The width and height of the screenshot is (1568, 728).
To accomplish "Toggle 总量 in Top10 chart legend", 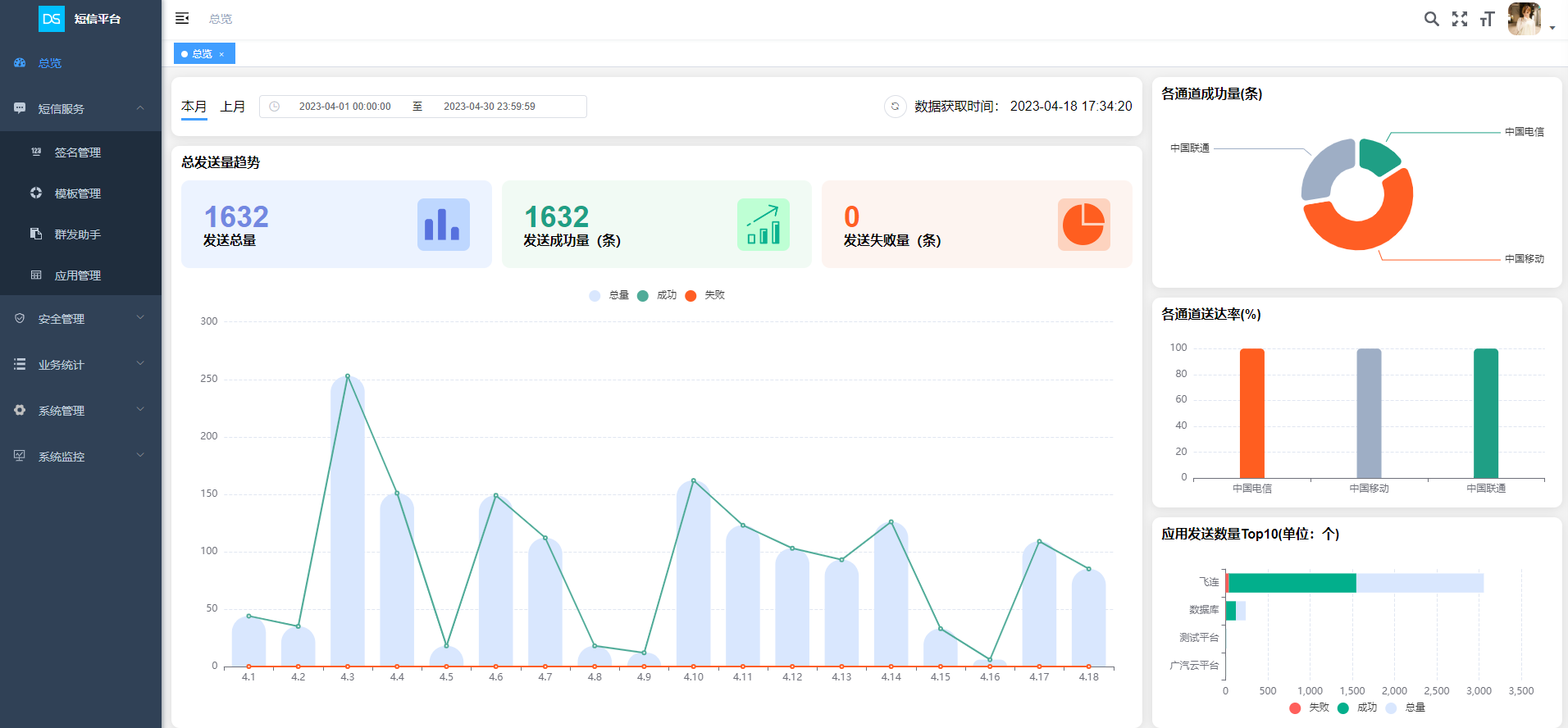I will (1406, 708).
